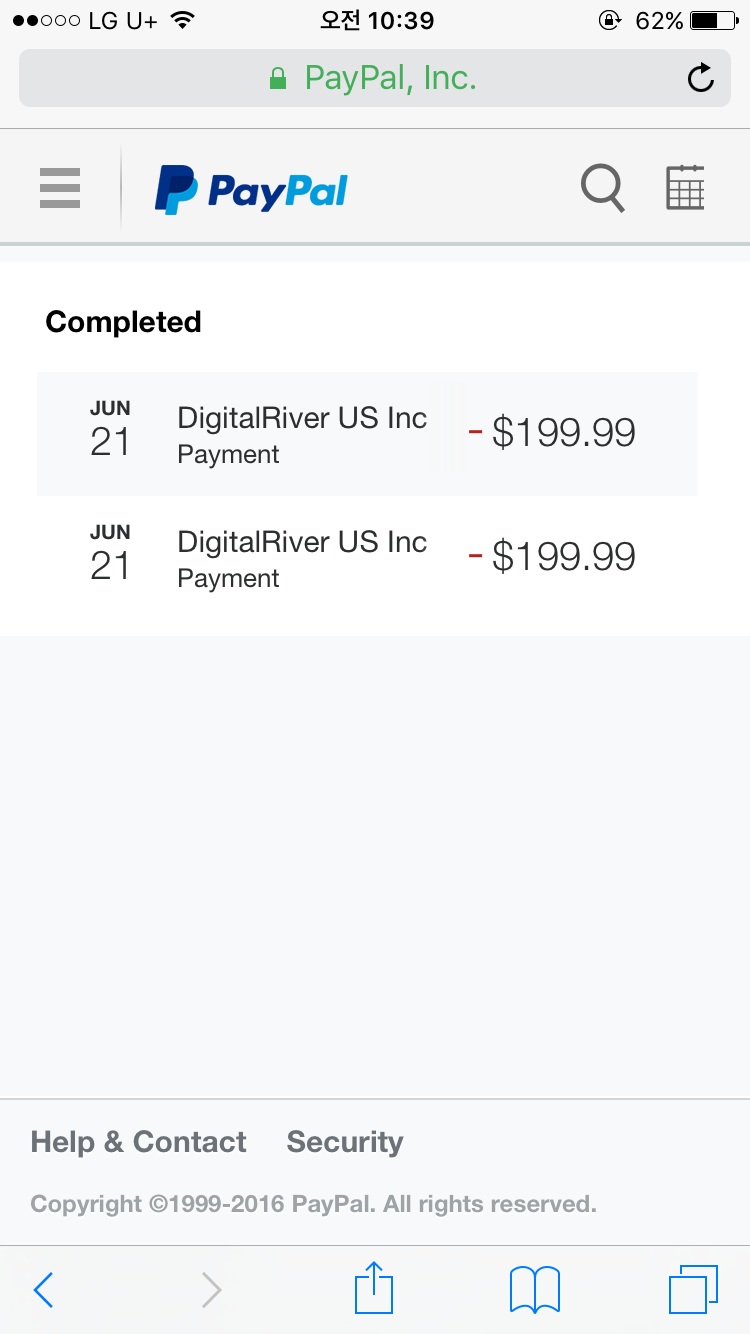Tap Safari's Share icon
750x1334 pixels.
pyautogui.click(x=374, y=1288)
